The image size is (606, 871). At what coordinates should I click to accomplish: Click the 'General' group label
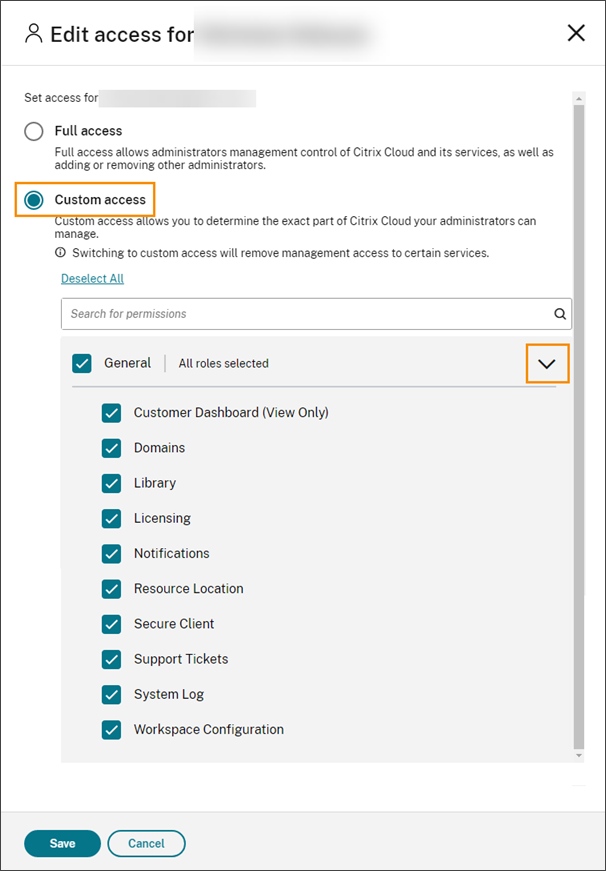coord(127,363)
